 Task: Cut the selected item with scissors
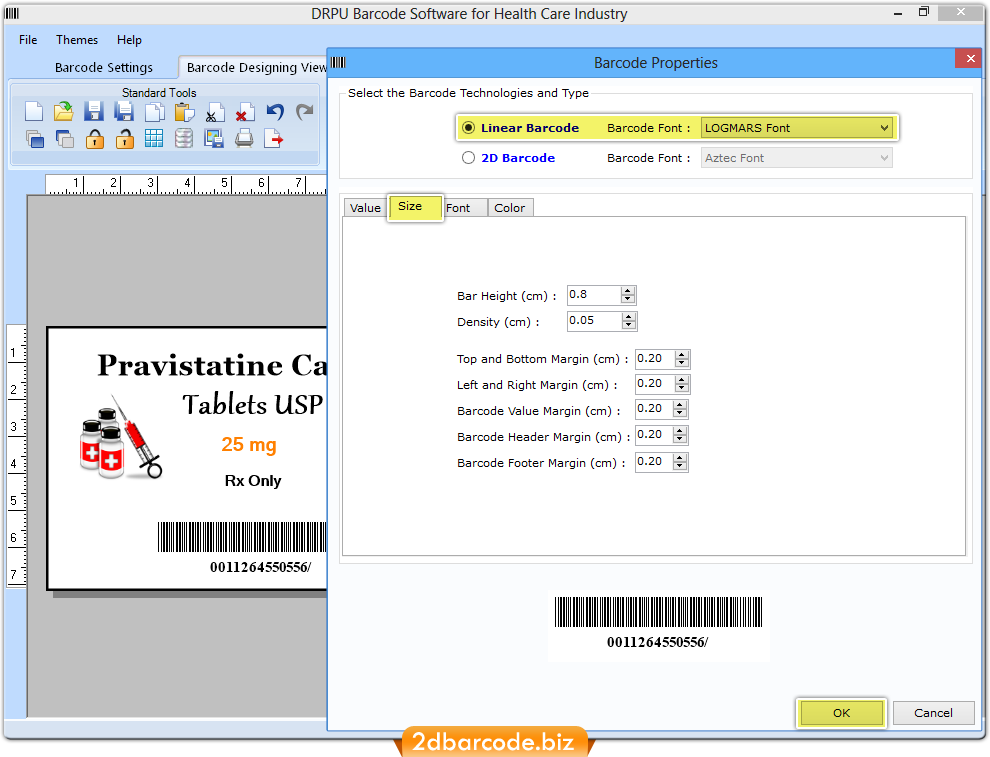click(215, 112)
